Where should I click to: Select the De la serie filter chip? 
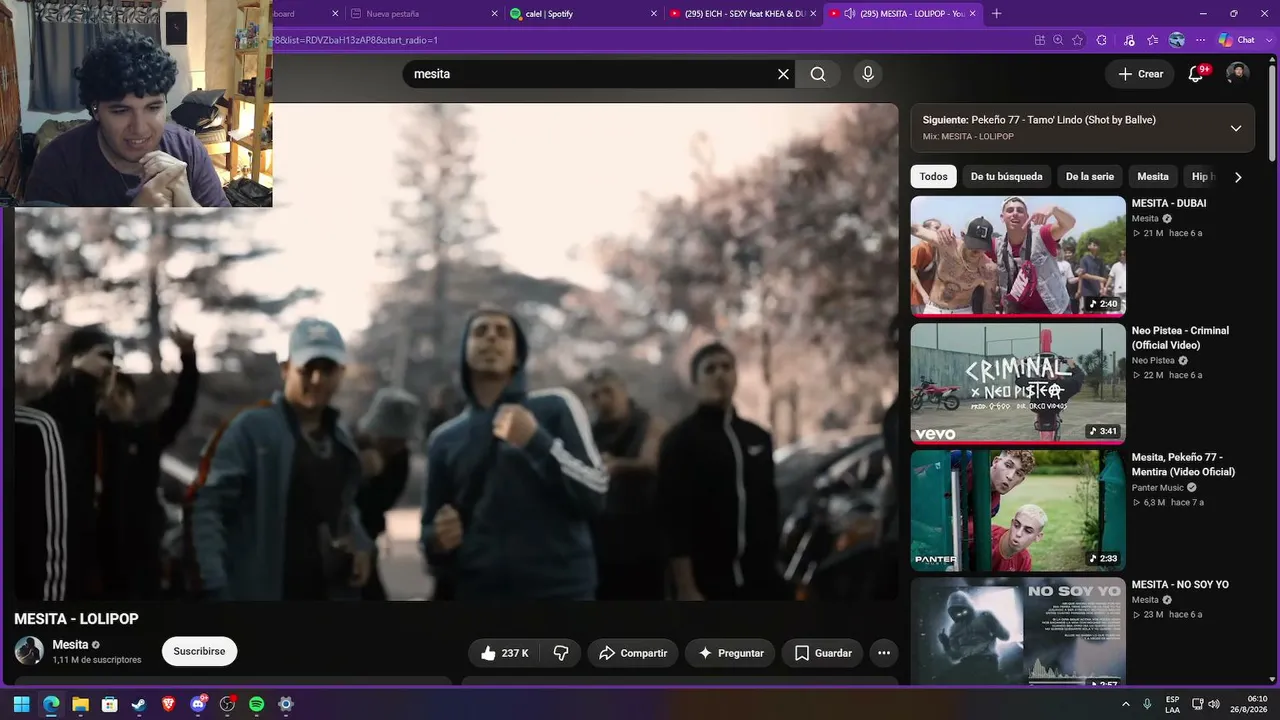point(1089,177)
